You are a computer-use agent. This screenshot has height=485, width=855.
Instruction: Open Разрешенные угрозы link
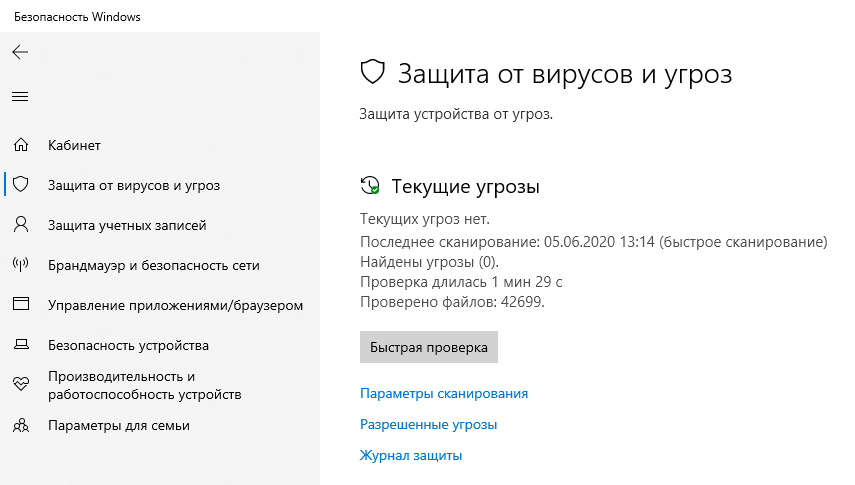[428, 424]
